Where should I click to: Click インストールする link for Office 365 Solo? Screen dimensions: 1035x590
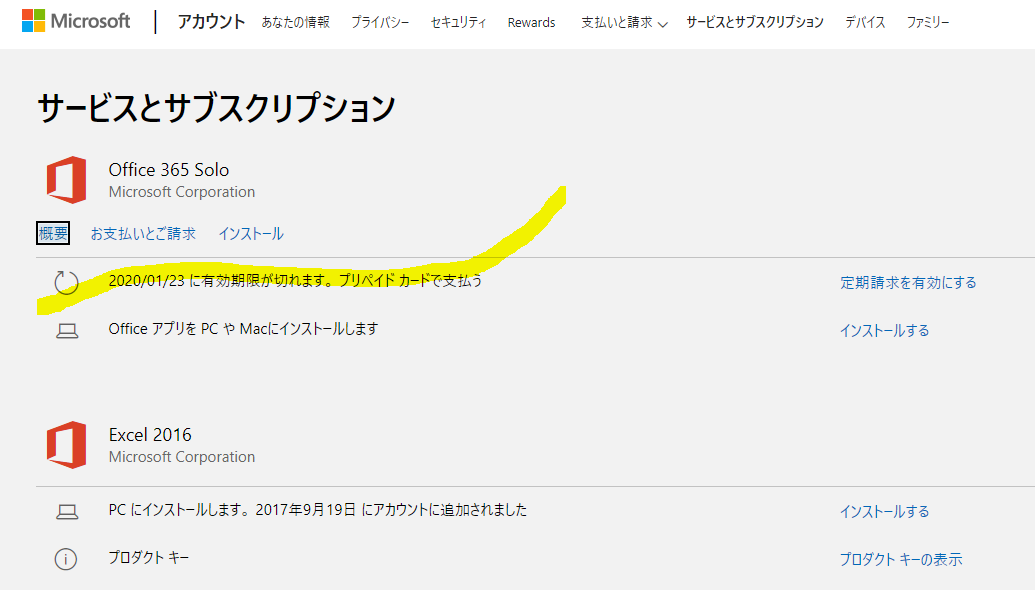tap(885, 331)
